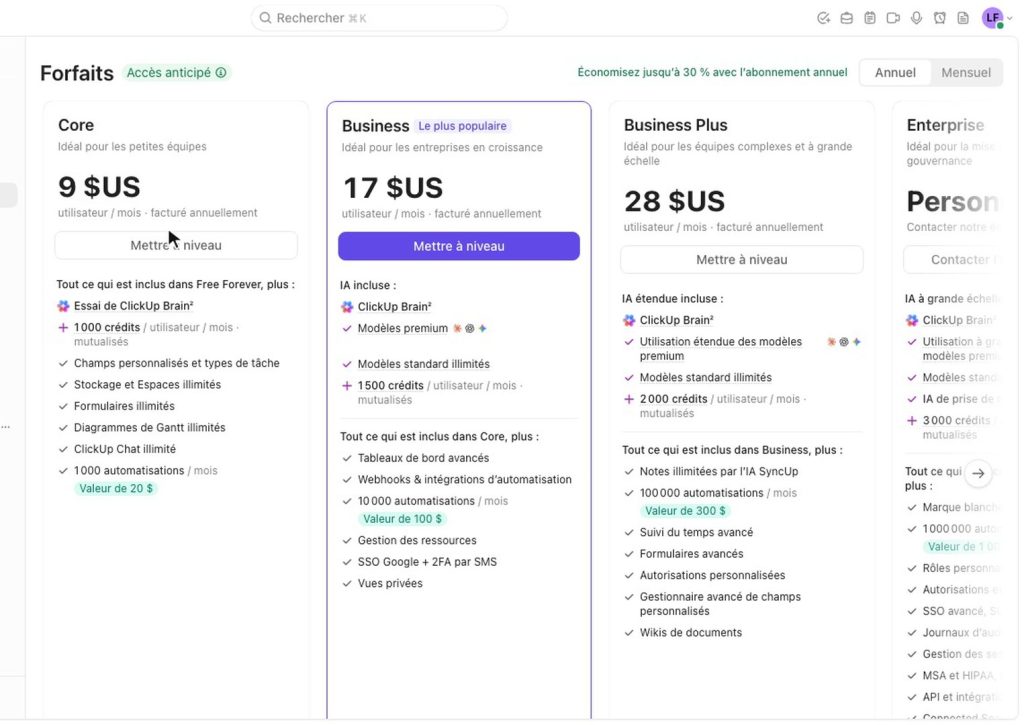Image resolution: width=1024 pixels, height=725 pixels.
Task: Click the Valeur de 300 $ tag
Action: (685, 511)
